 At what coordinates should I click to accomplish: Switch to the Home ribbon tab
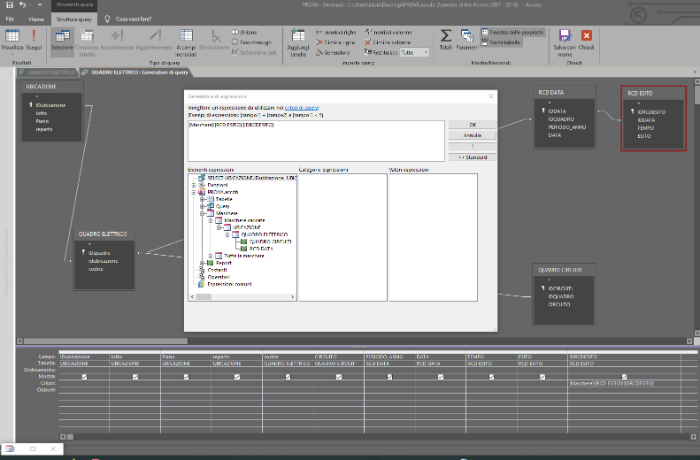(36, 19)
